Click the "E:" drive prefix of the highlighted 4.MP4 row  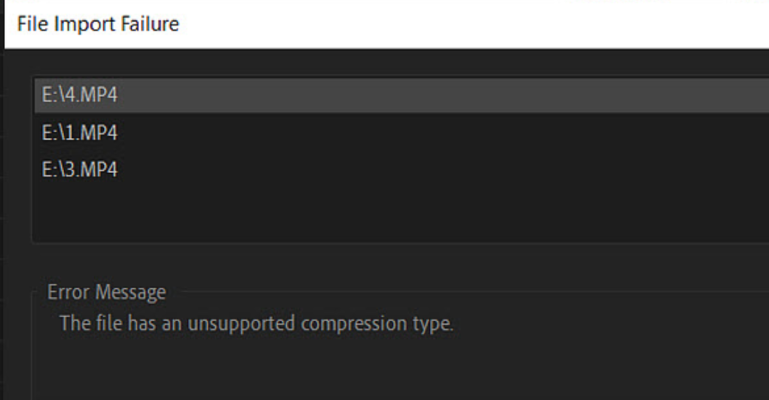(50, 96)
